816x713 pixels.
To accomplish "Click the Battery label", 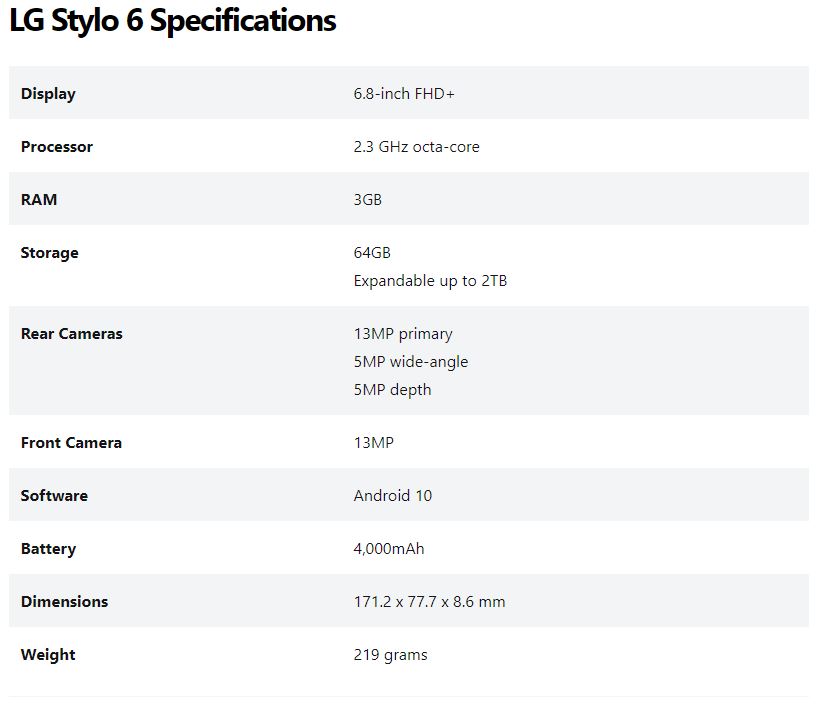I will click(x=48, y=549).
